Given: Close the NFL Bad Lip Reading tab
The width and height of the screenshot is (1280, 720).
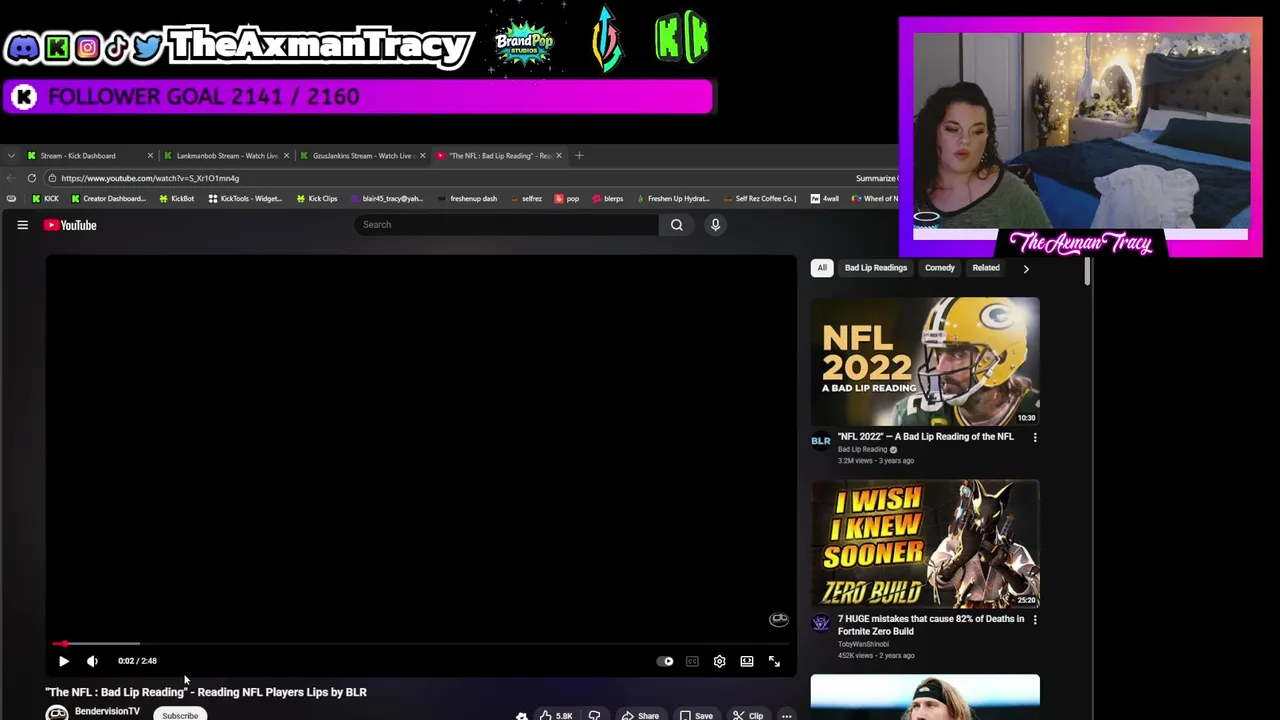Looking at the screenshot, I should (x=558, y=156).
